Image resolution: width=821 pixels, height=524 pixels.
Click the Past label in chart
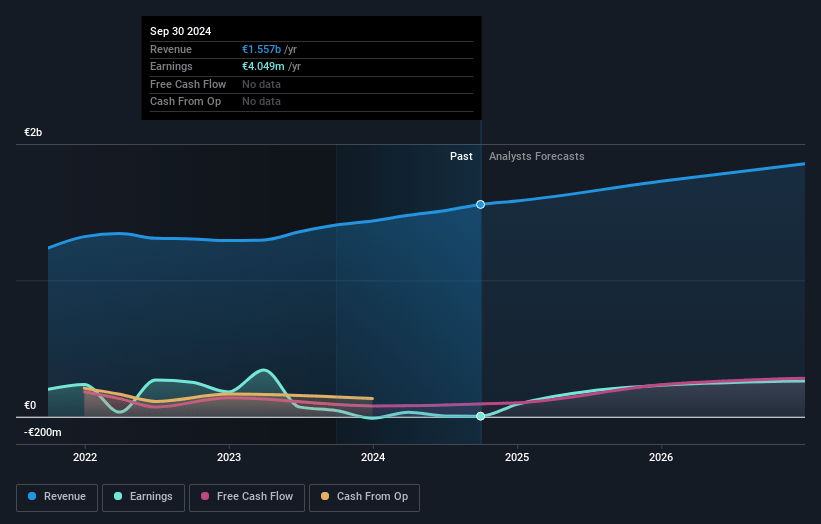click(461, 156)
